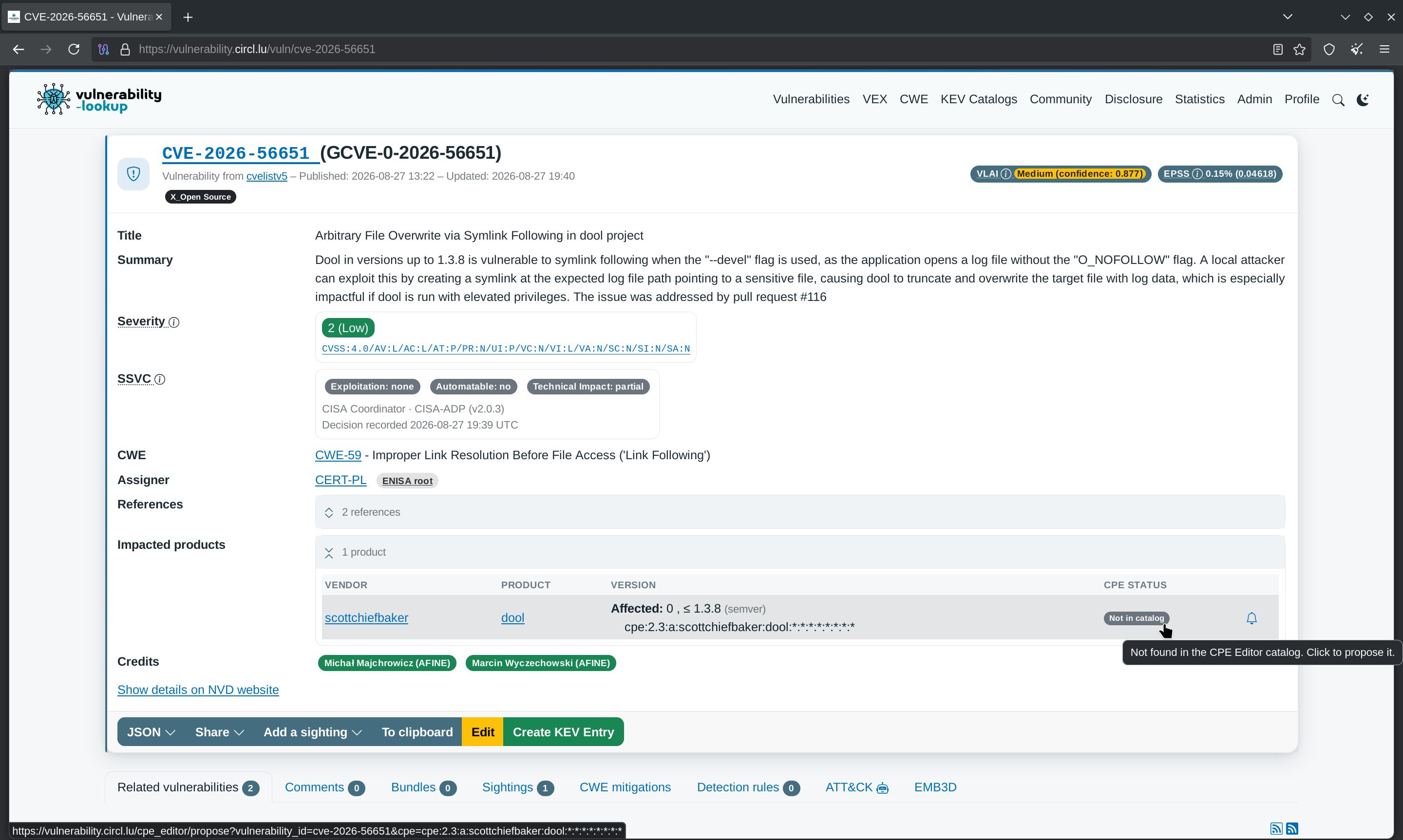Switch to CWE mitigations tab

pos(625,787)
